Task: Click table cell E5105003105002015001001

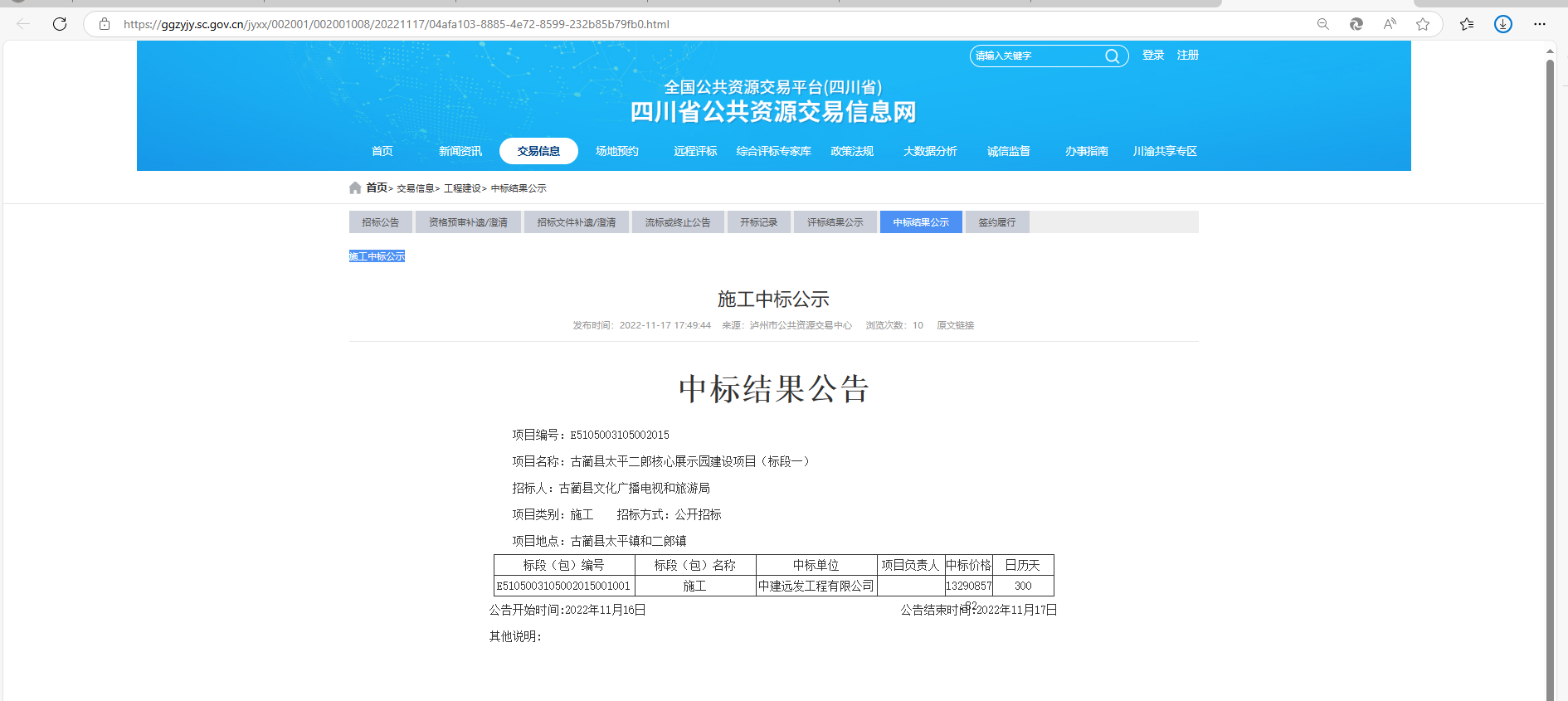Action: coord(564,586)
